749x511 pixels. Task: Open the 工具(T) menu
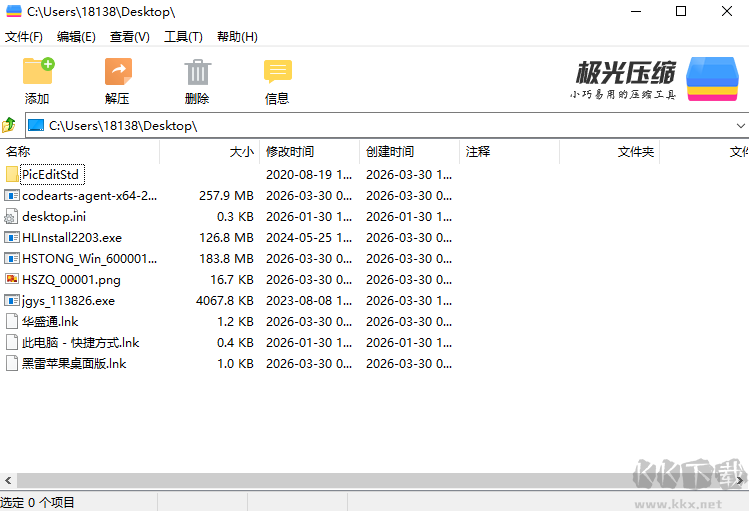point(183,37)
